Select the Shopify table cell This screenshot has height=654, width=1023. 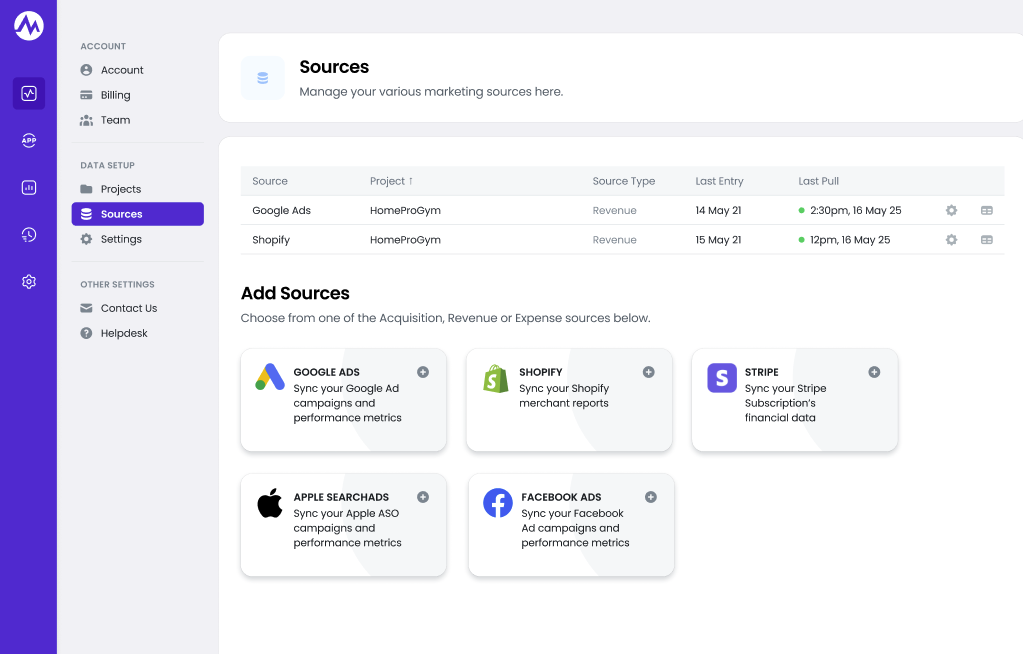[x=271, y=240]
